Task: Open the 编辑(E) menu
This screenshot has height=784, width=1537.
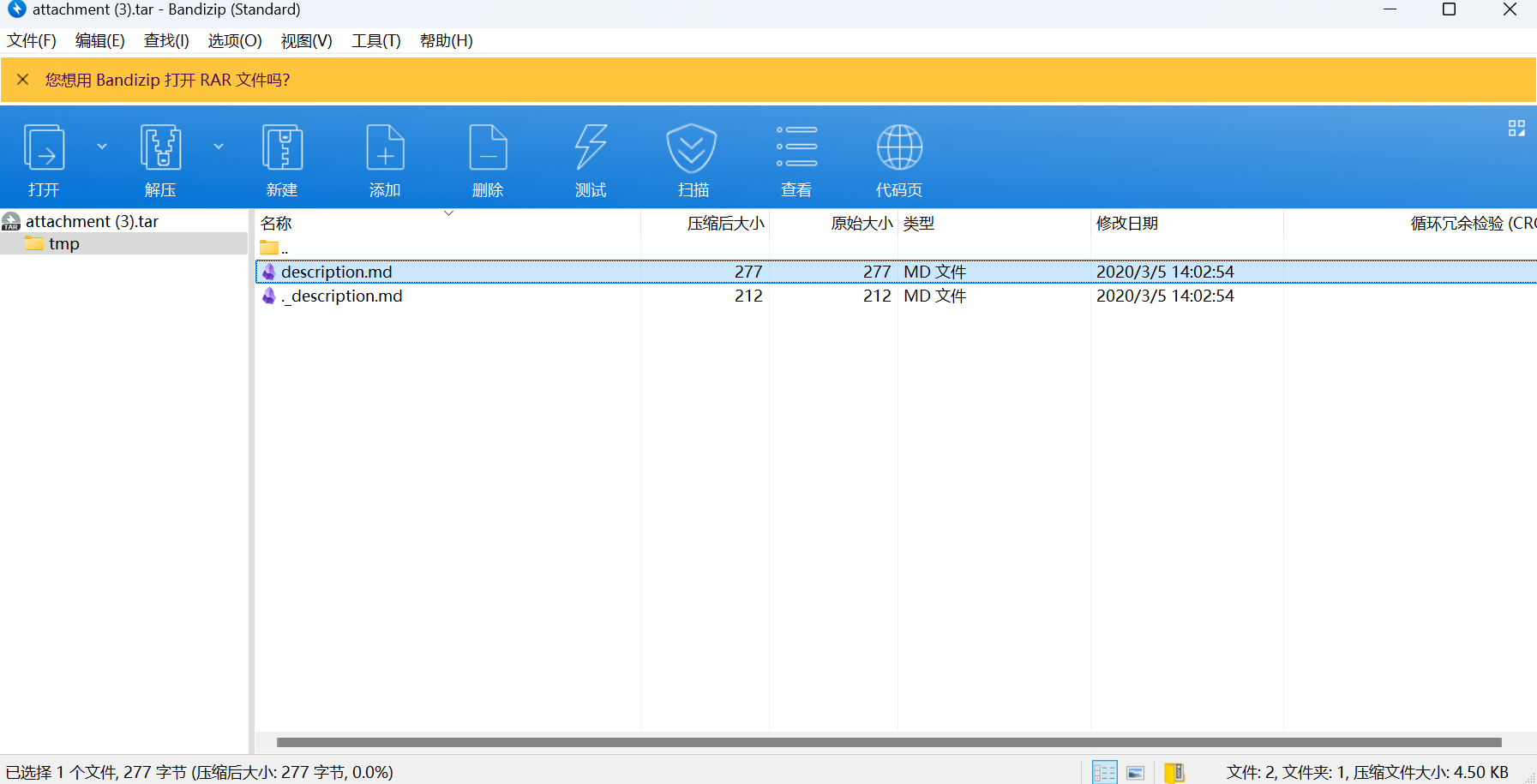Action: coord(99,41)
